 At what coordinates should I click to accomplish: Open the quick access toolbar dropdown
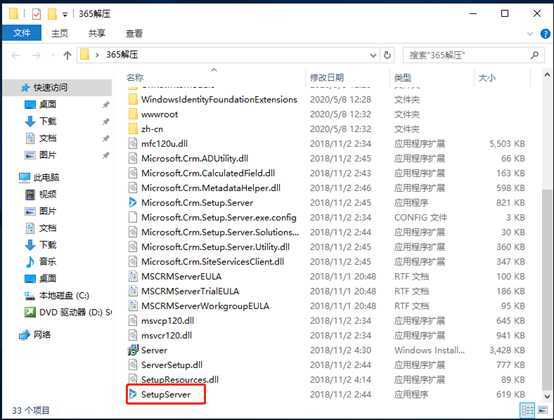(x=65, y=14)
